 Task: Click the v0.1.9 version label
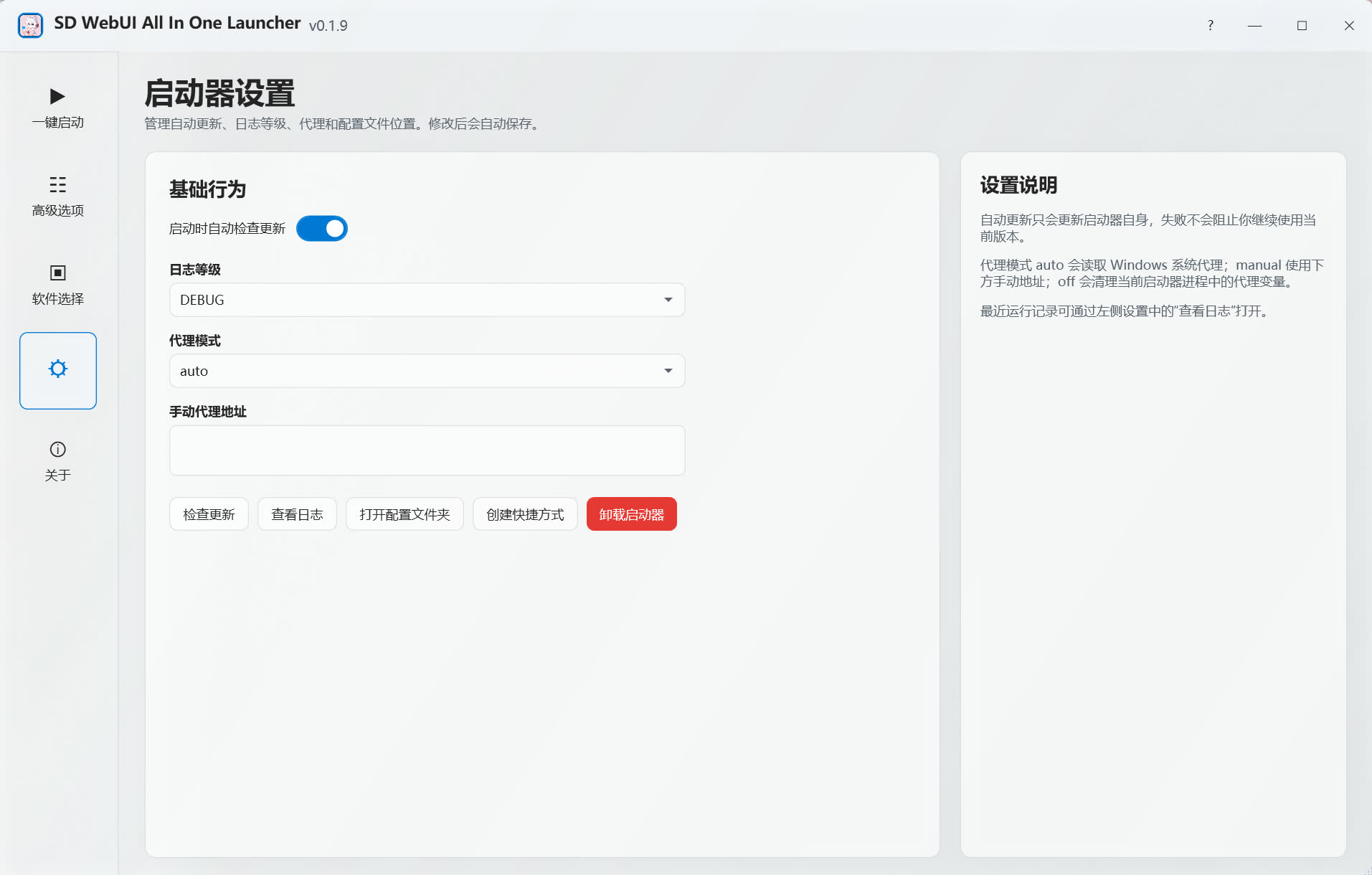328,26
